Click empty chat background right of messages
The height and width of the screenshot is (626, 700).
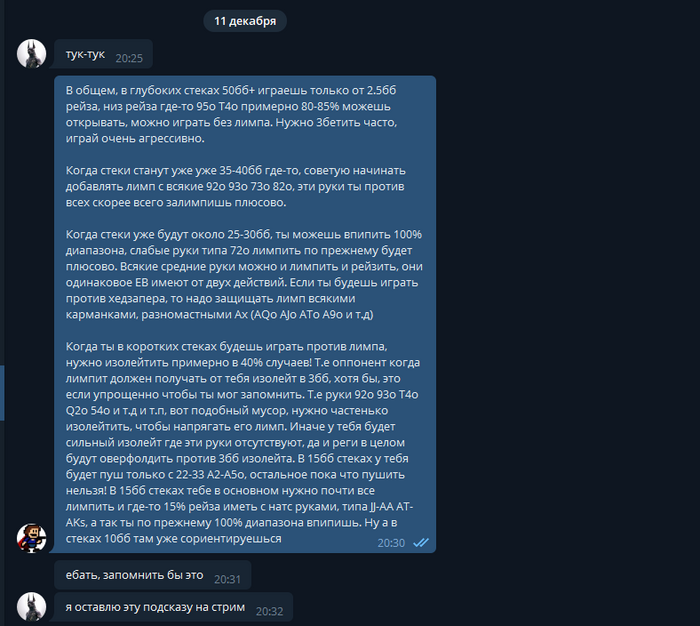coord(567,313)
